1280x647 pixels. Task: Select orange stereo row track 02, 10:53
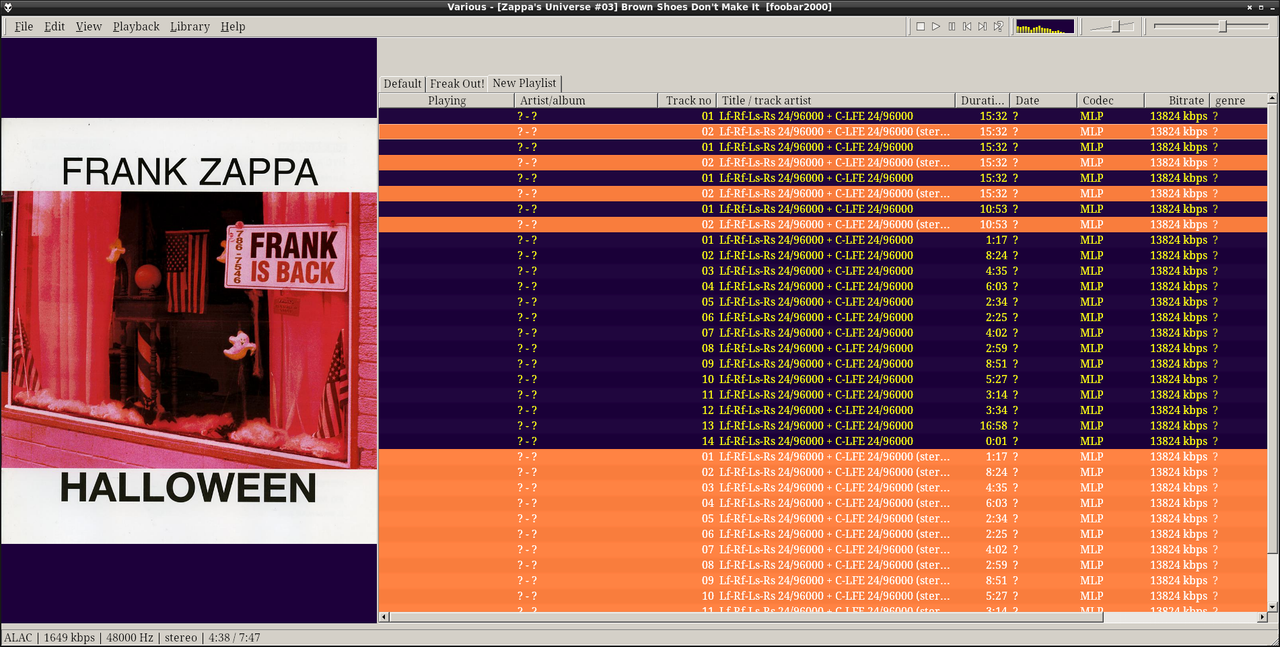point(823,224)
